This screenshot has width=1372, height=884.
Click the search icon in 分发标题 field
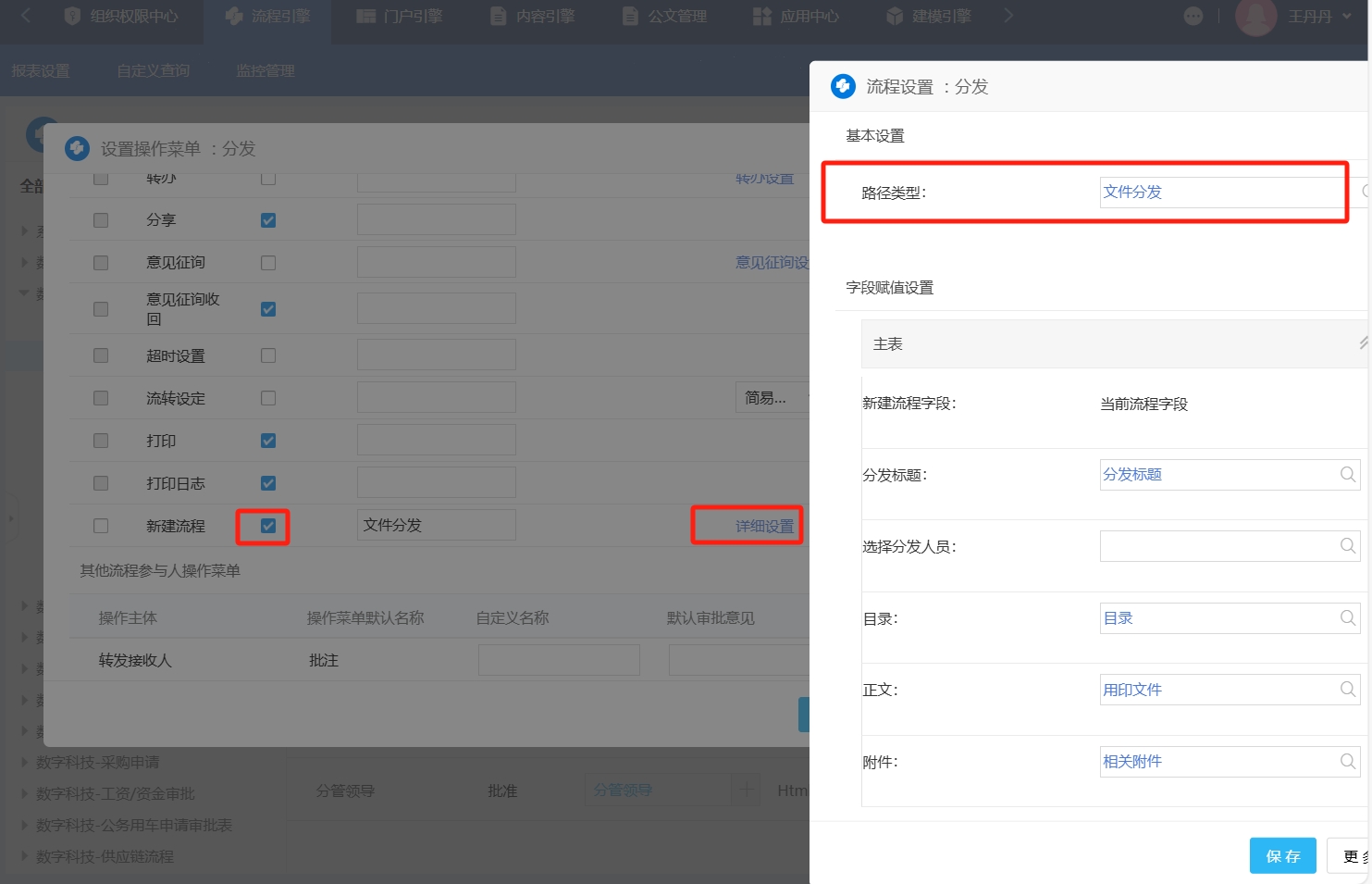tap(1347, 475)
